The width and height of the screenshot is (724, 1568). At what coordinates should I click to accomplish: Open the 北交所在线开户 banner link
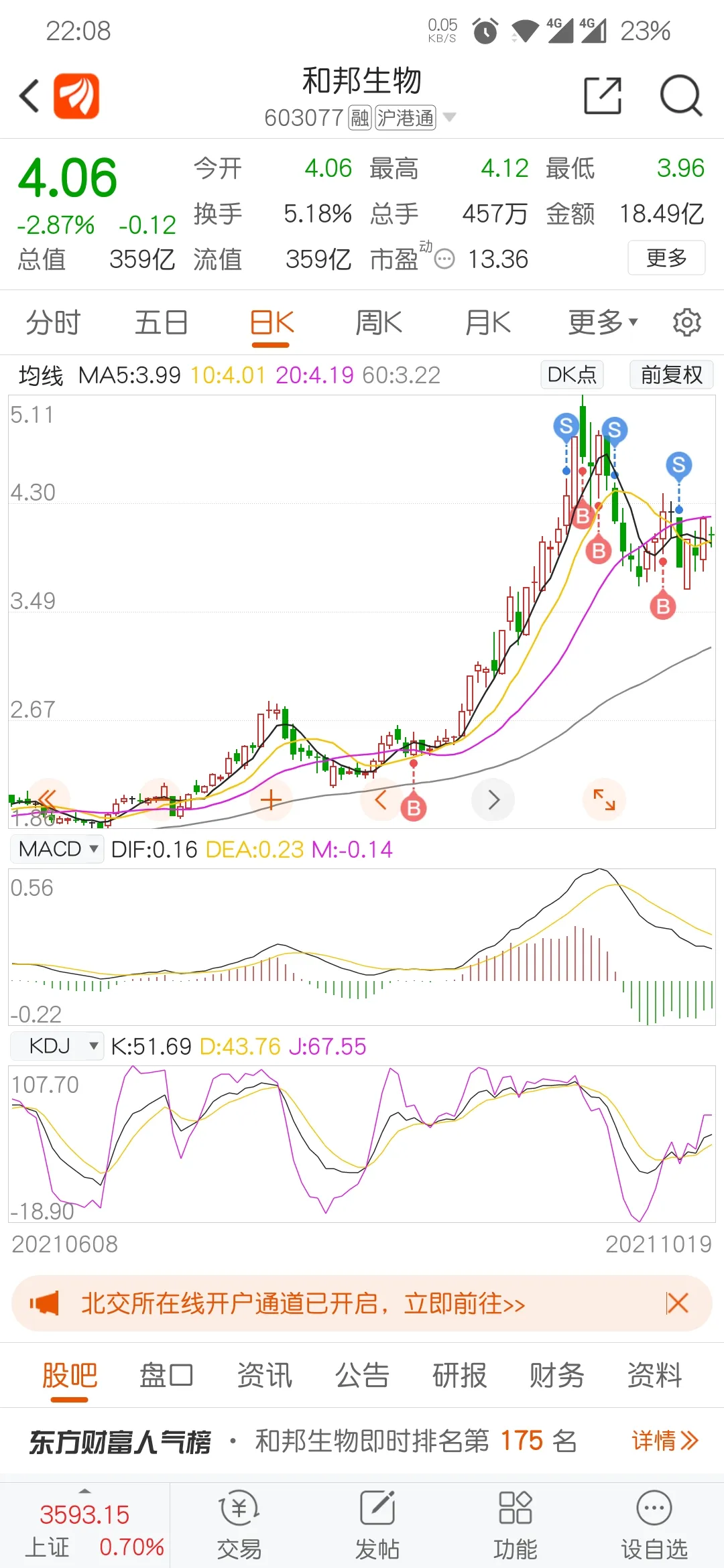303,1303
